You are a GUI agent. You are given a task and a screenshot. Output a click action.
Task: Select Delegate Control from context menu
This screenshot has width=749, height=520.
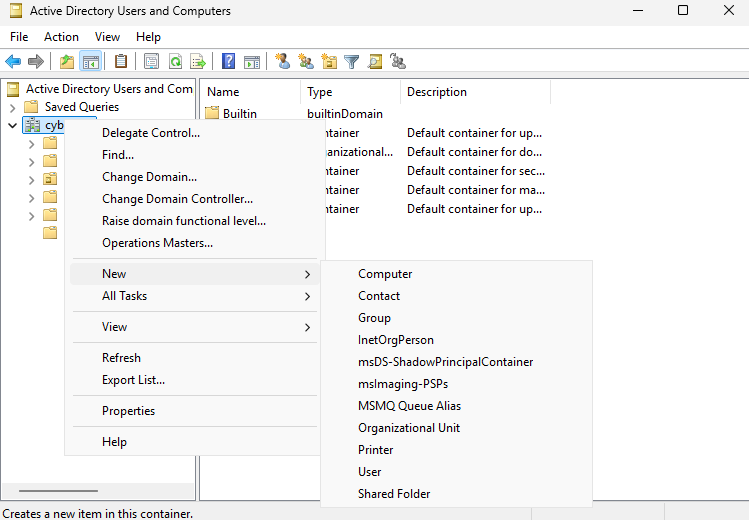click(x=151, y=133)
